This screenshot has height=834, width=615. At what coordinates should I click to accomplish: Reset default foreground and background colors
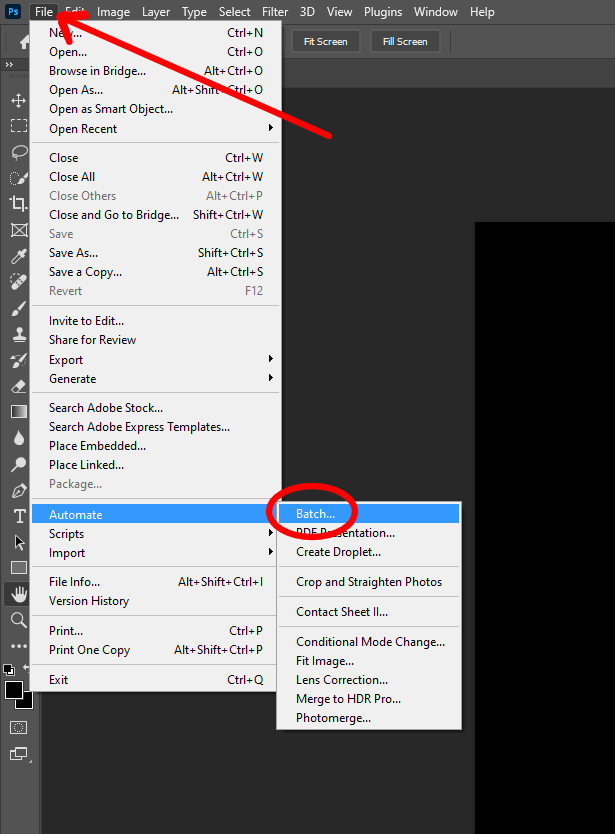click(9, 669)
